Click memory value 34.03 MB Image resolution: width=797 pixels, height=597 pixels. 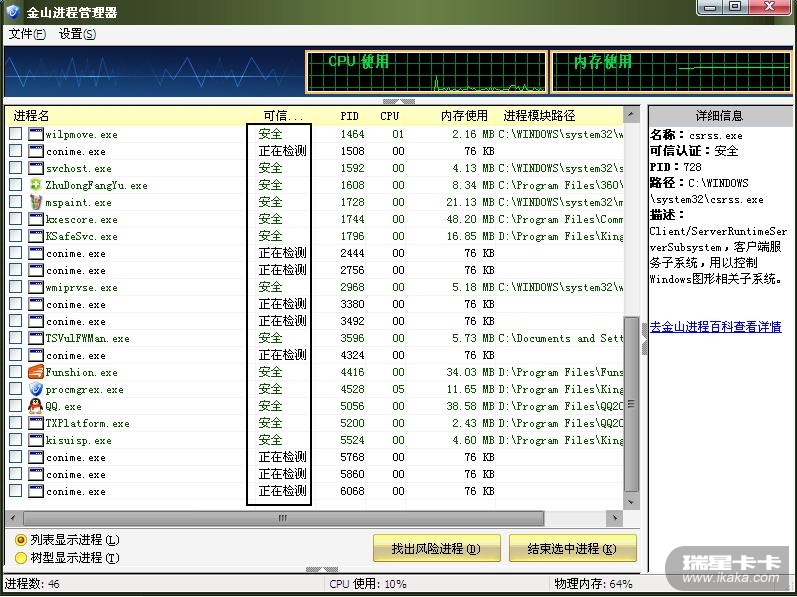(x=470, y=372)
